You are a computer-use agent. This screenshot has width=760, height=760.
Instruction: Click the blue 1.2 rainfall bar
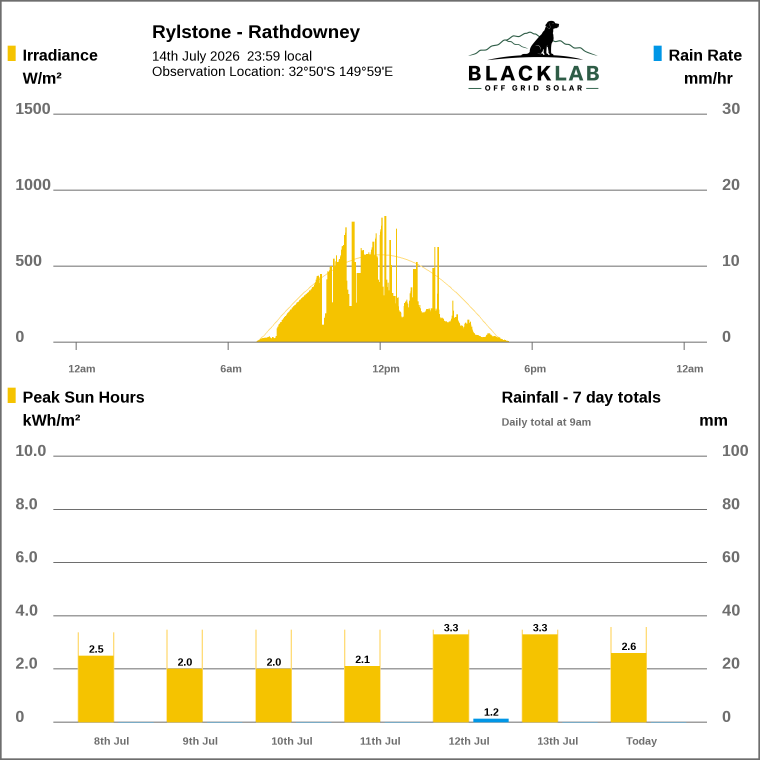pyautogui.click(x=491, y=720)
